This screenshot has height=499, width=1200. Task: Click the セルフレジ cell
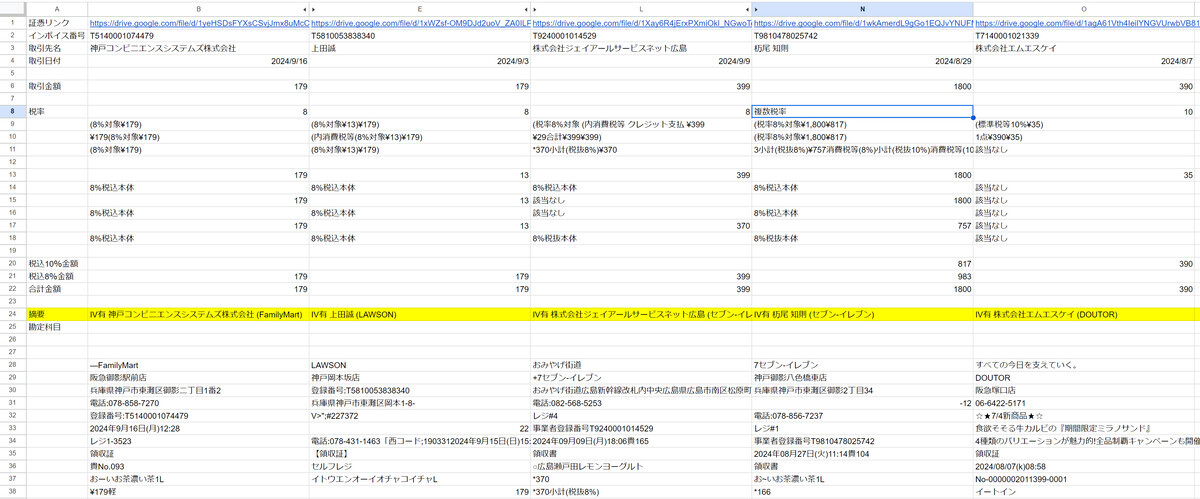point(420,466)
